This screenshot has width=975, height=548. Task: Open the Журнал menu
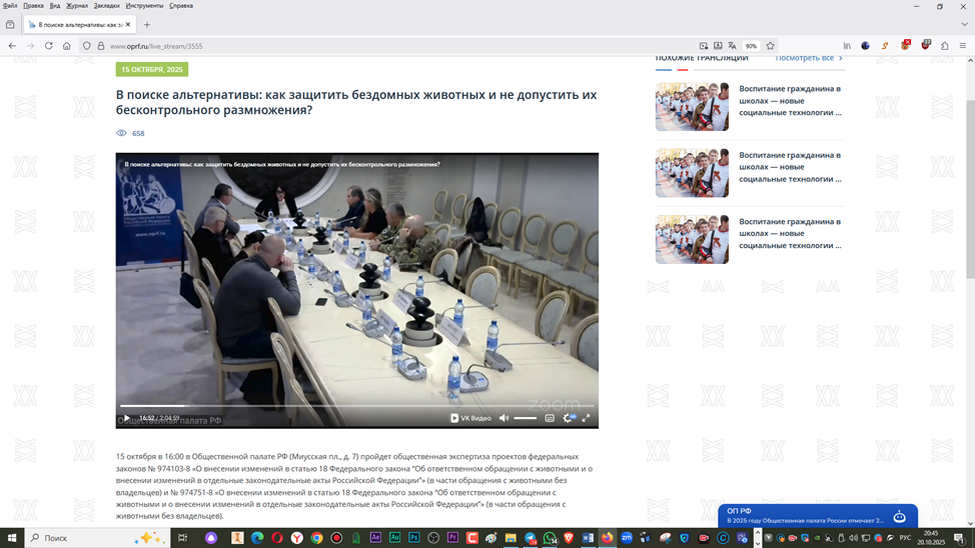tap(77, 6)
